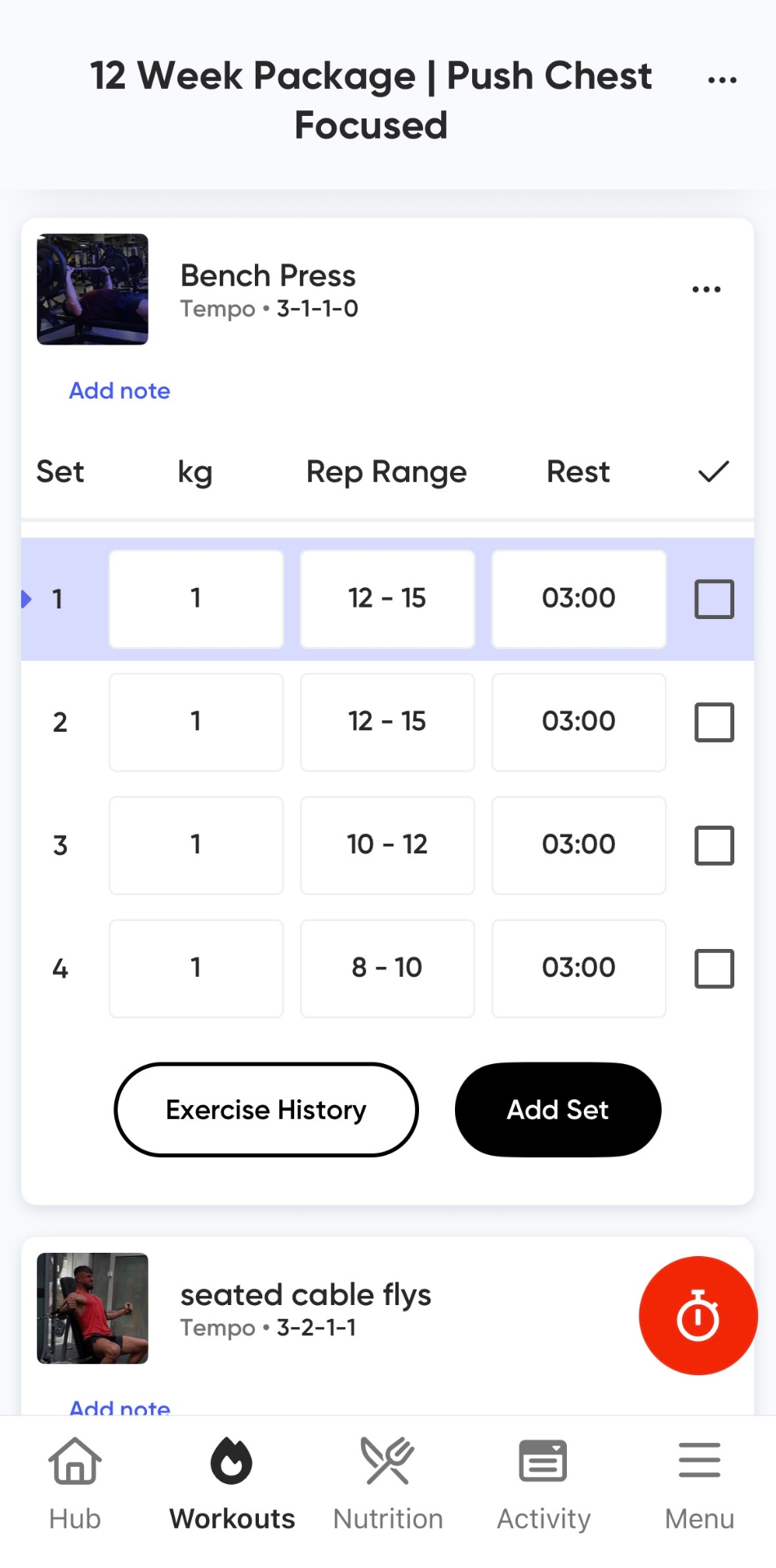Edit the kg field for set 1
The height and width of the screenshot is (1568, 776).
click(196, 599)
